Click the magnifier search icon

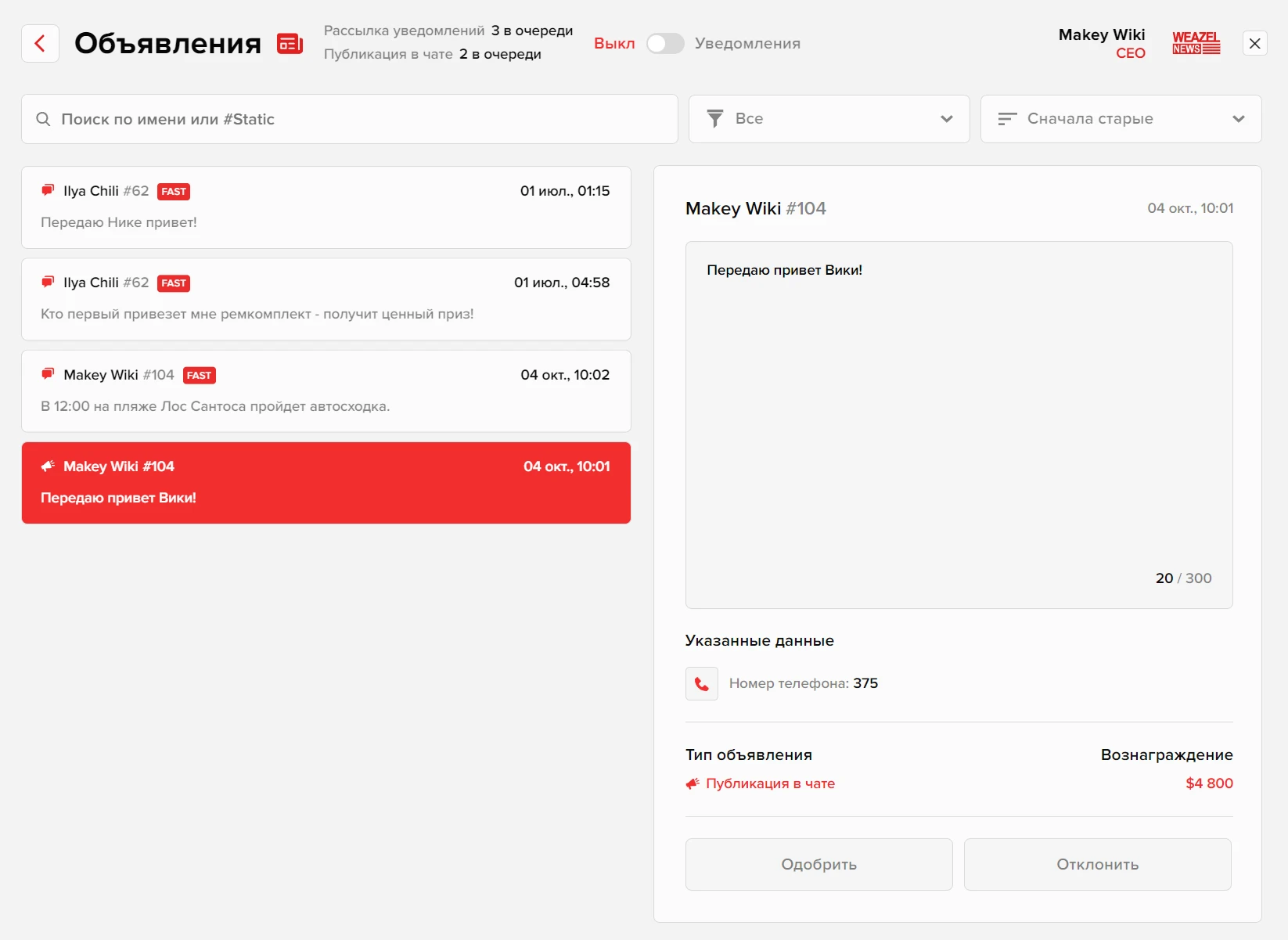click(44, 119)
